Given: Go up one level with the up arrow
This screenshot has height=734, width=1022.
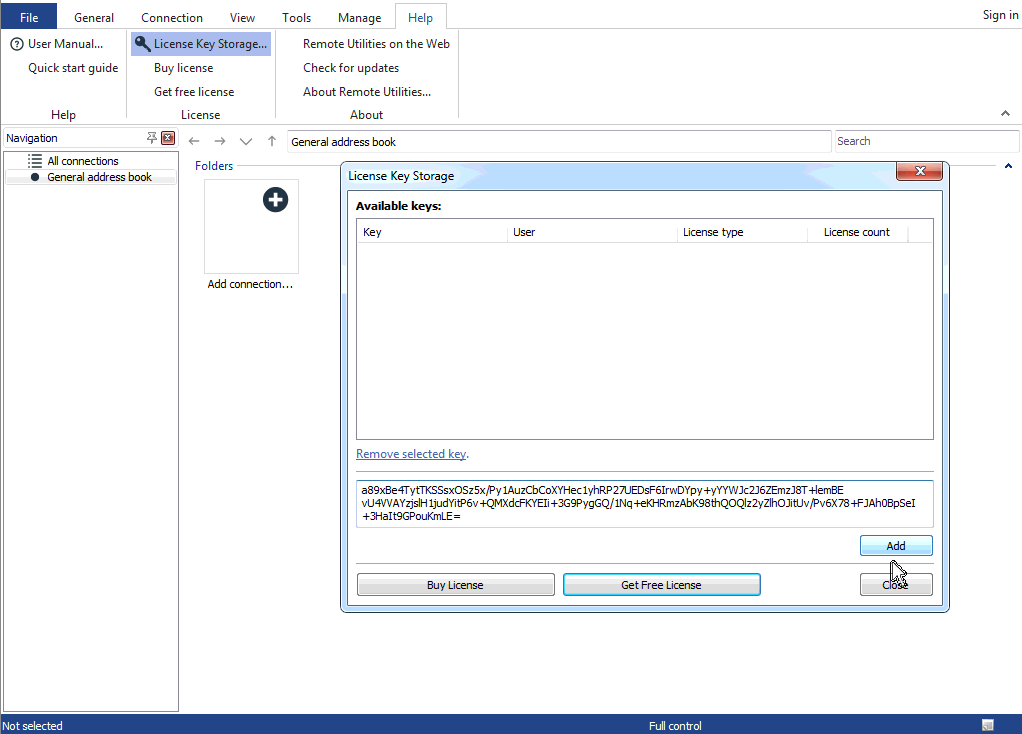Looking at the screenshot, I should (x=272, y=142).
